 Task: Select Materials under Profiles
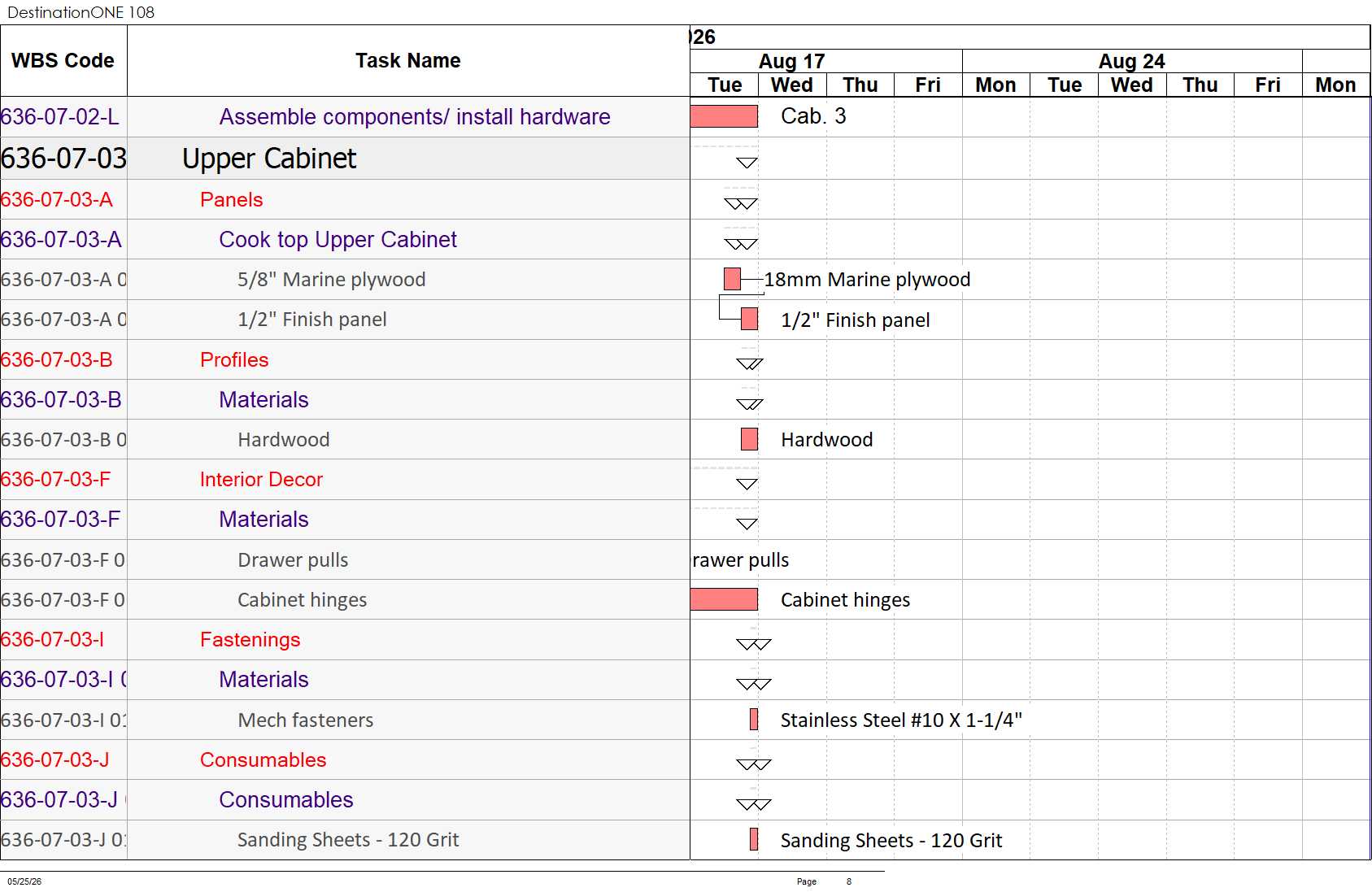(264, 400)
